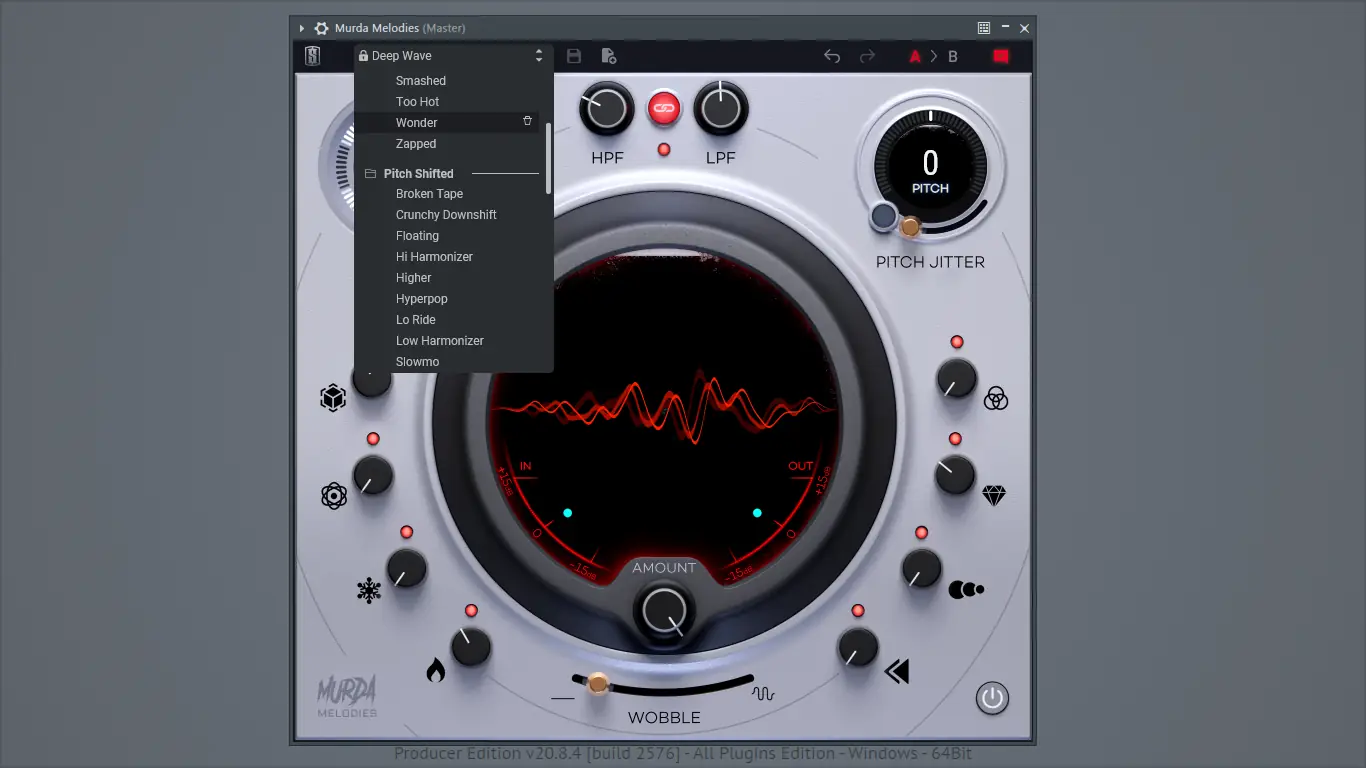Toggle the LED above the flame knob
Viewport: 1366px width, 768px height.
[x=471, y=610]
